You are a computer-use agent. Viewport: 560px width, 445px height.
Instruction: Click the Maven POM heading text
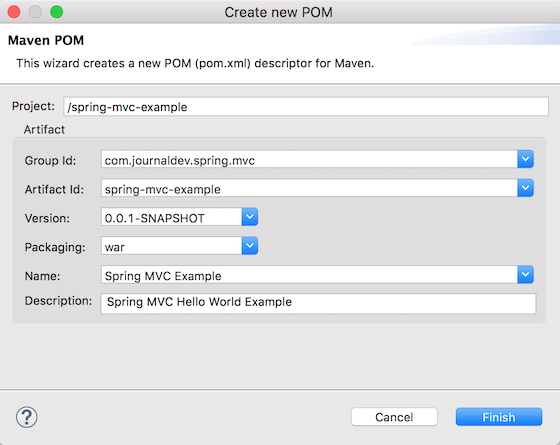(x=46, y=40)
